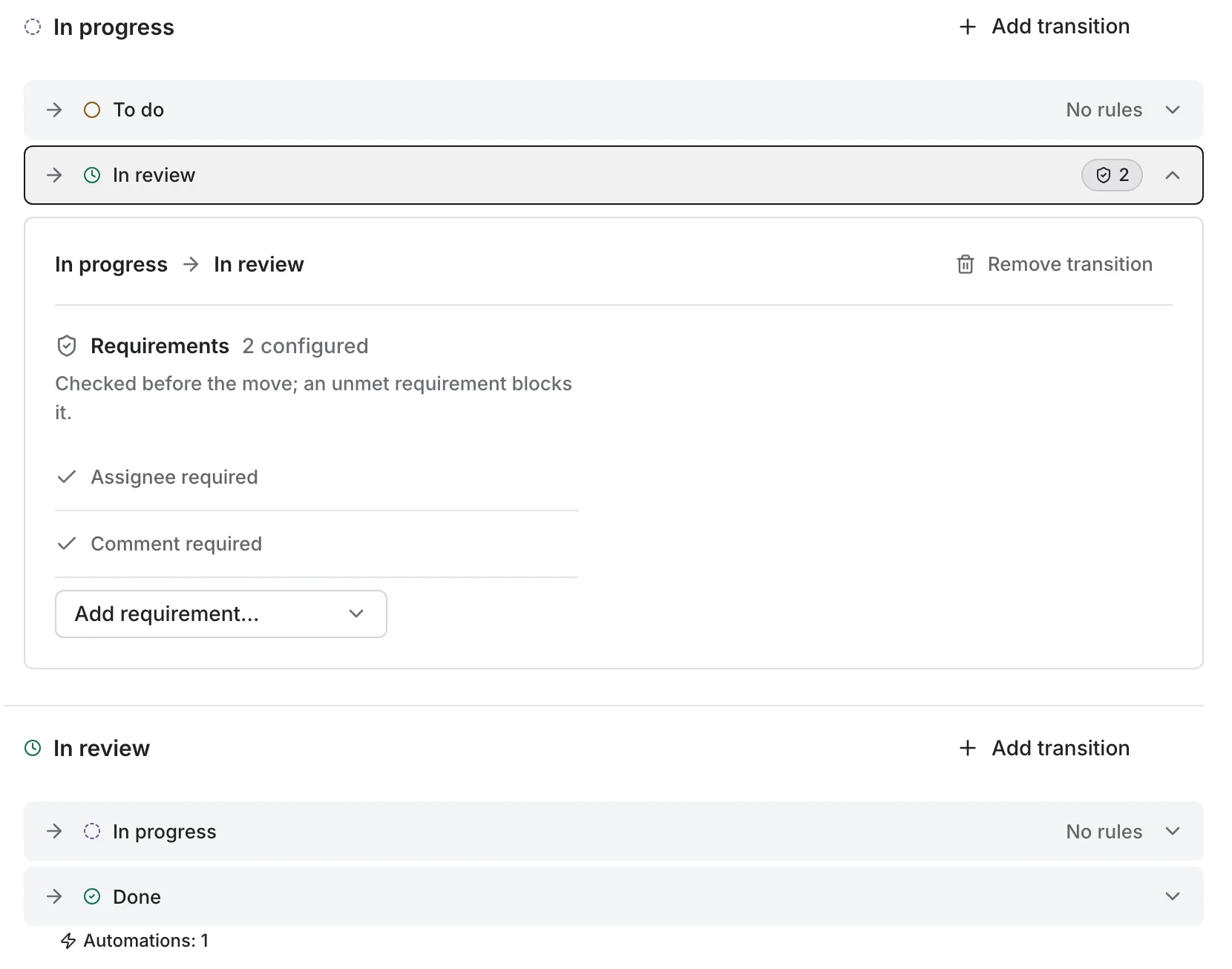Click Remove transition button
Viewport: 1232px width, 969px height.
pyautogui.click(x=1055, y=264)
